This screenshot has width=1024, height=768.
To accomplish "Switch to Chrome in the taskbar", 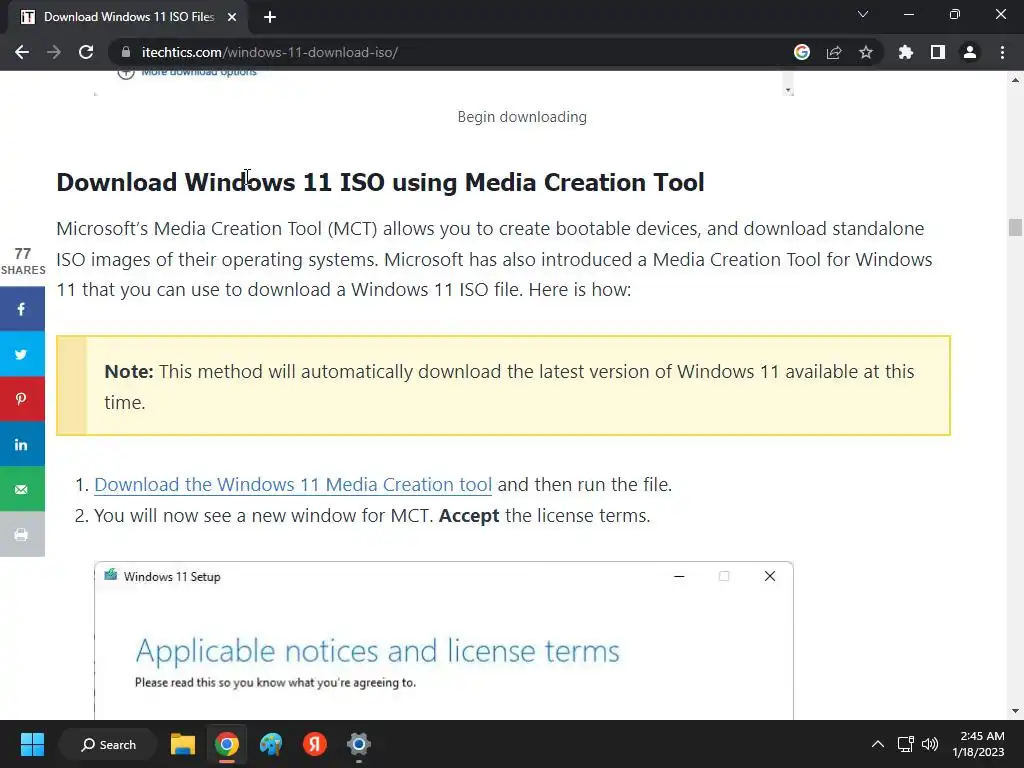I will [227, 744].
